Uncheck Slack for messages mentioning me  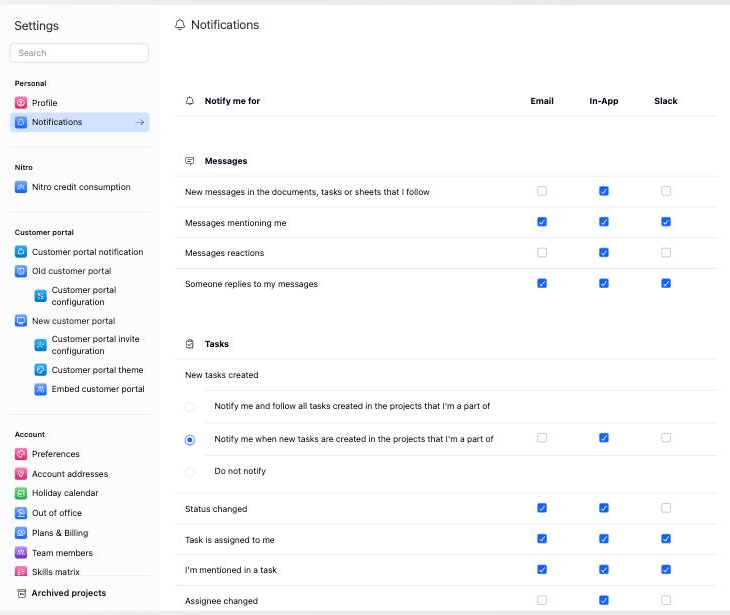pos(666,222)
